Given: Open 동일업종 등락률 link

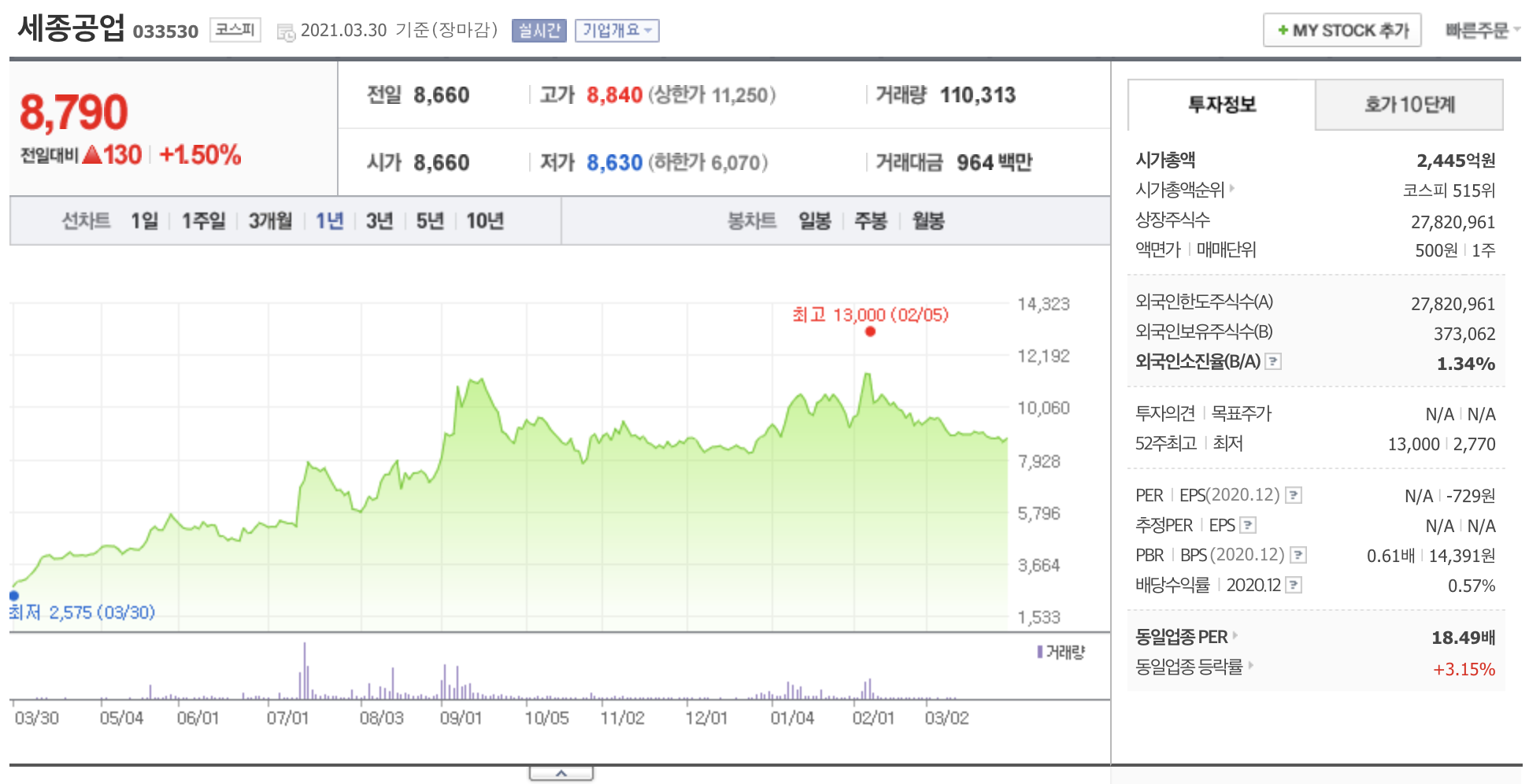Looking at the screenshot, I should tap(1194, 667).
